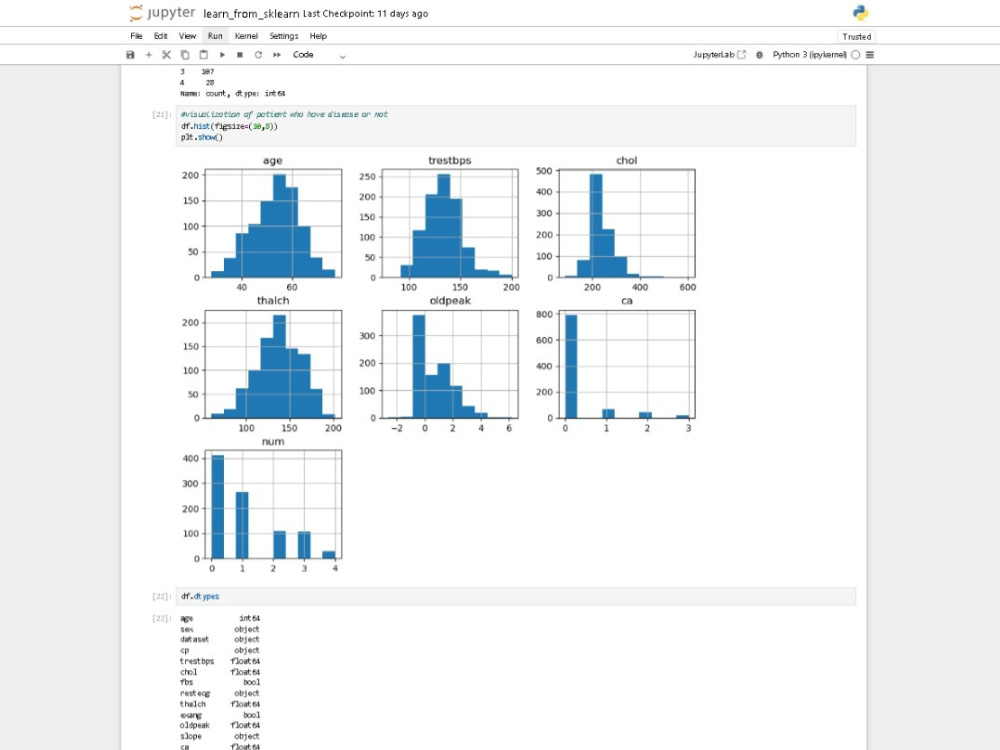Screen dimensions: 1000x750
Task: Restart the kernel with the circular arrow
Action: tap(258, 55)
